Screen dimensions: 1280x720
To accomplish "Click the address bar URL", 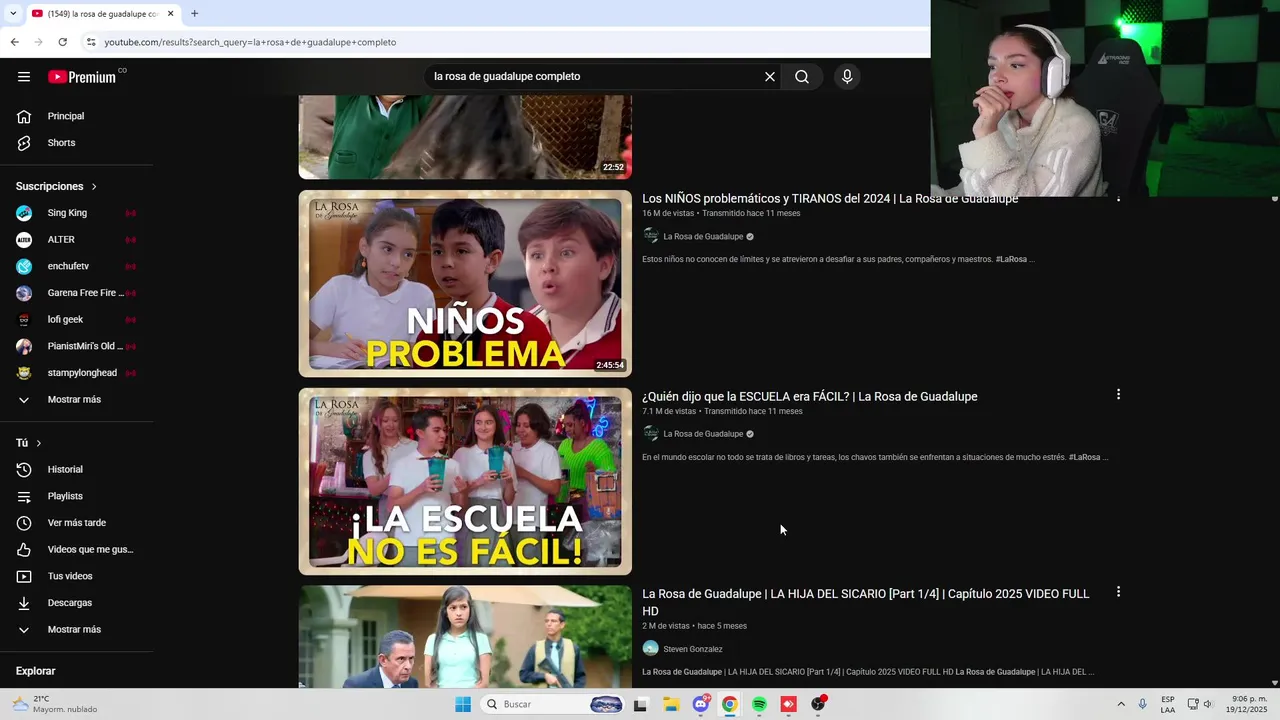I will click(250, 42).
